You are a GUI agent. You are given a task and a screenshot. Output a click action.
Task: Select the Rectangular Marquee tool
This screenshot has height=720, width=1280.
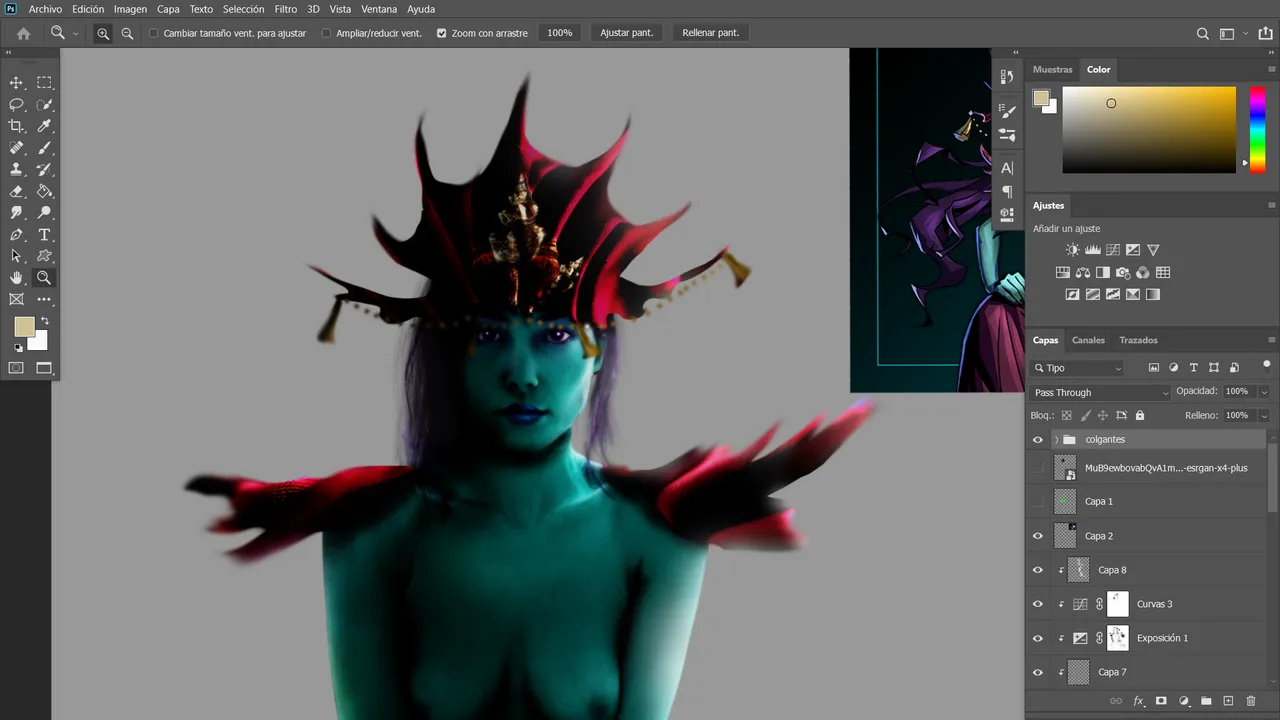44,83
